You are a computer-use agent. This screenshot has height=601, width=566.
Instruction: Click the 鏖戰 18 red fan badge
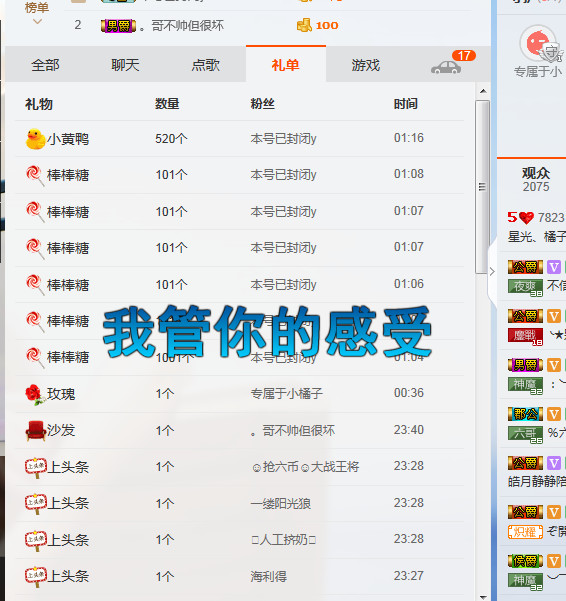[x=525, y=337]
